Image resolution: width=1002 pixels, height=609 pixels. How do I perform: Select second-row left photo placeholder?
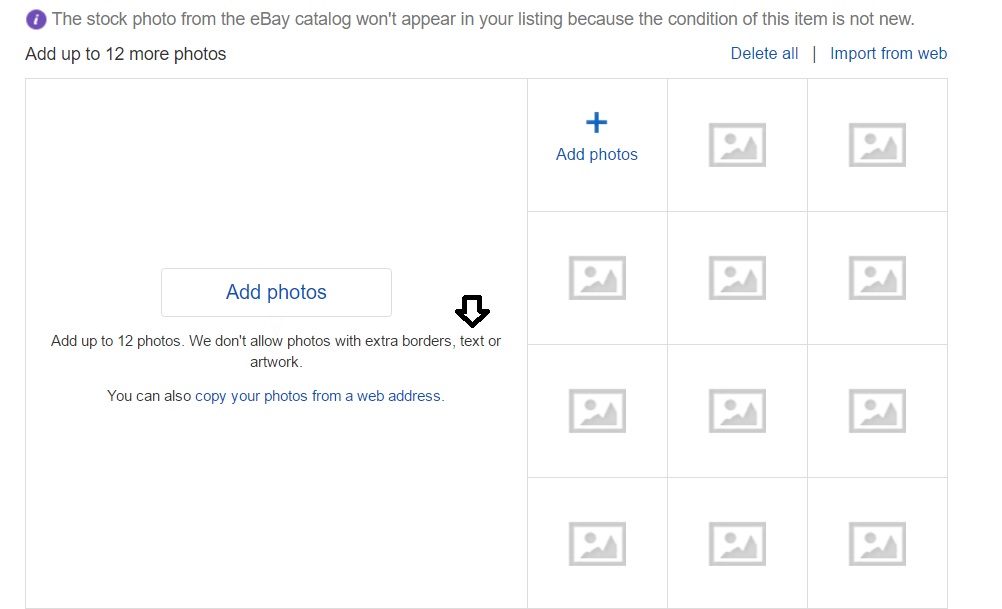(x=597, y=278)
